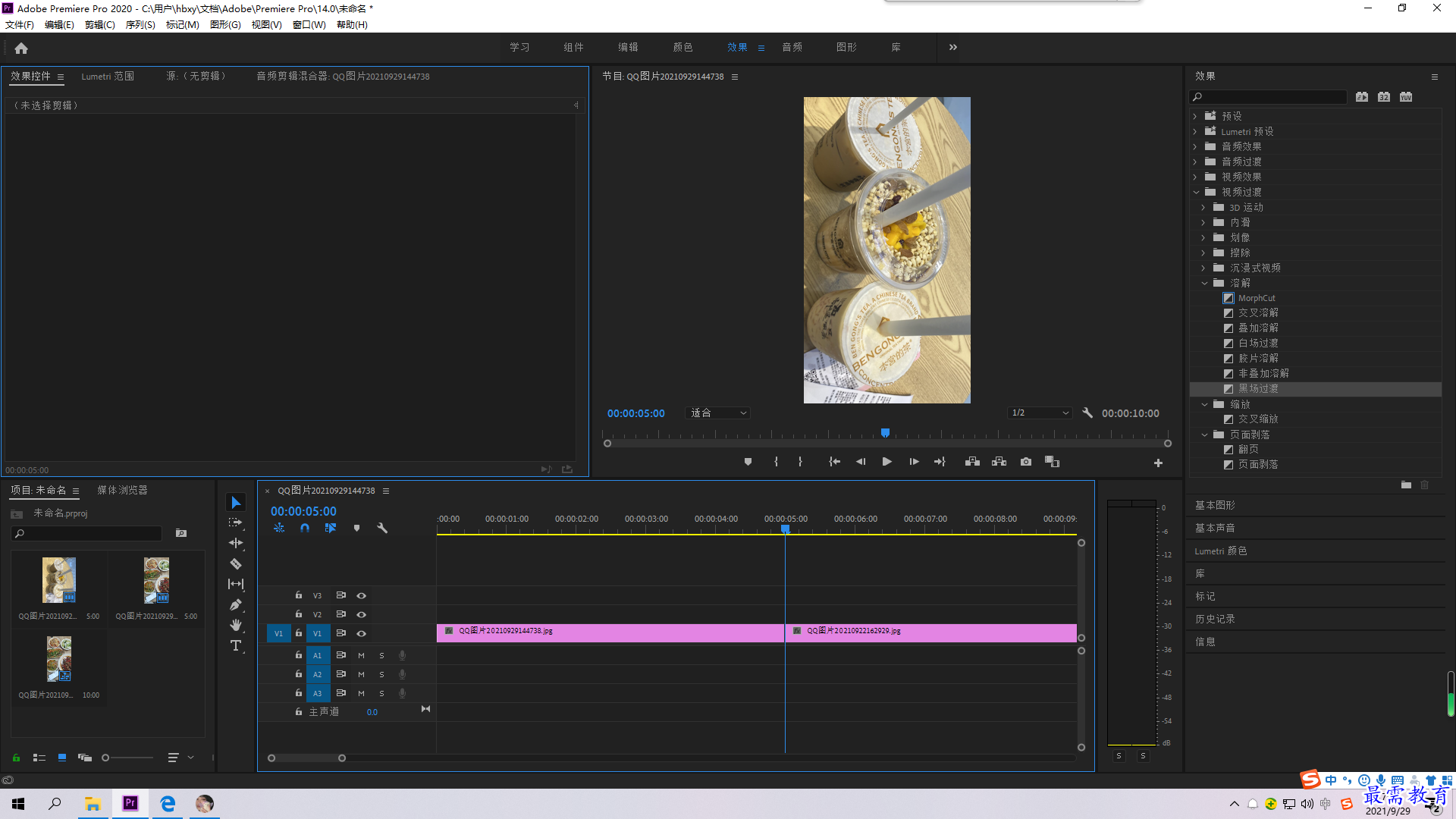Mute audio track A1

pos(361,655)
